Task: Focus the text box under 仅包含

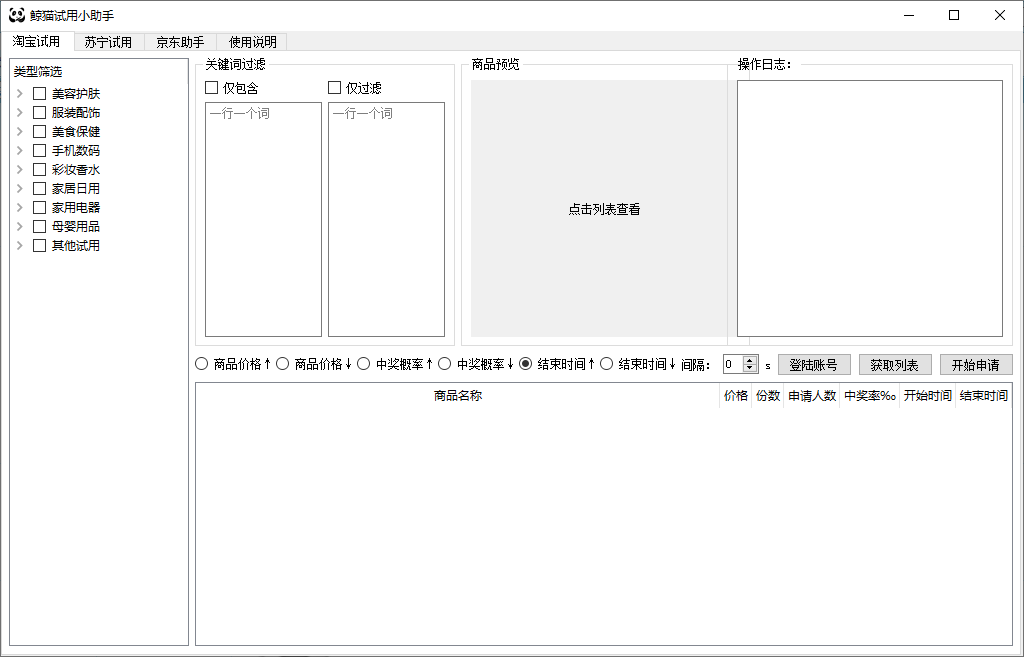Action: [263, 219]
